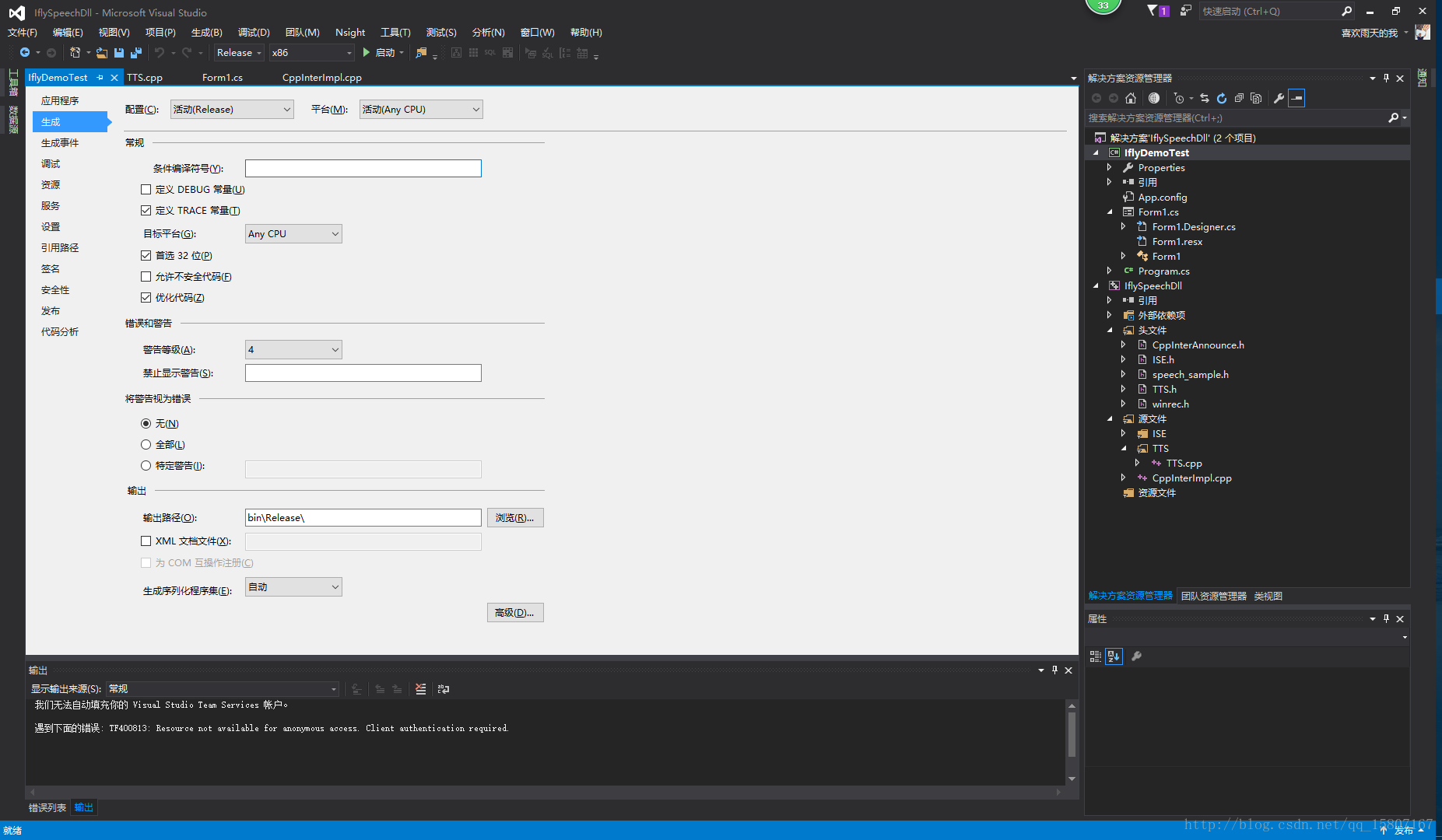Switch to the Form1.cs document tab

[x=223, y=78]
